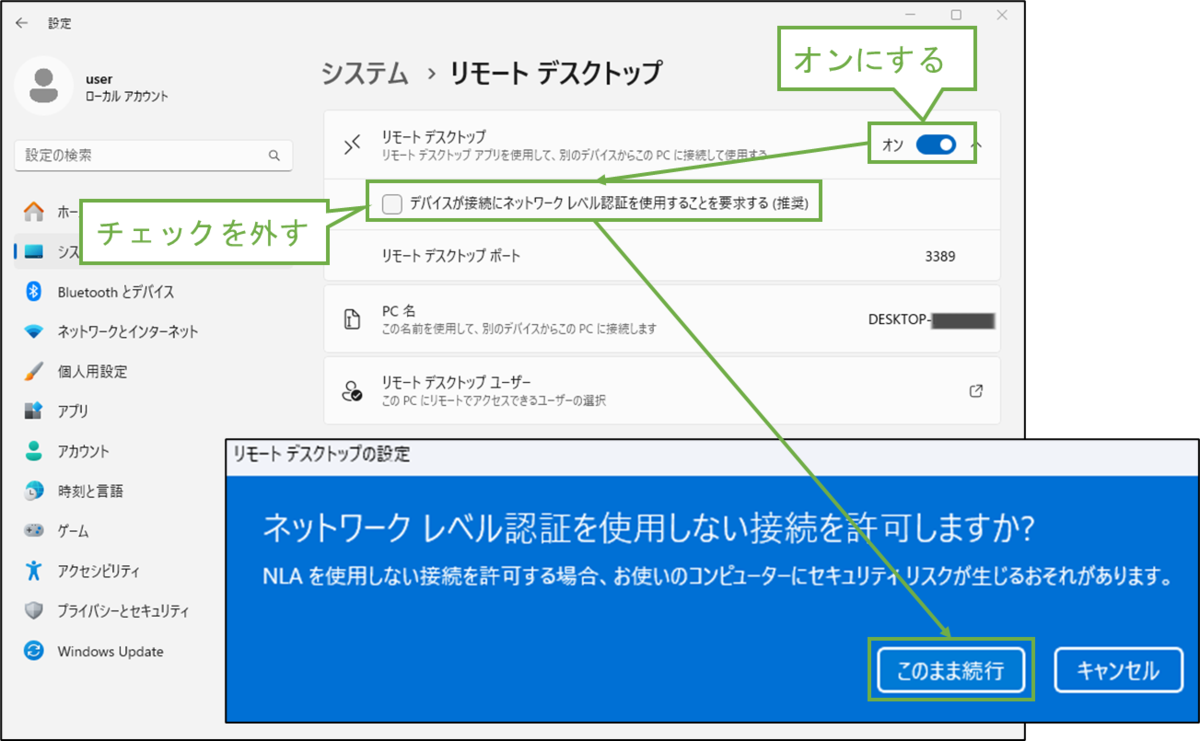Click the Time and language globe icon
Image resolution: width=1200 pixels, height=741 pixels.
tap(34, 491)
